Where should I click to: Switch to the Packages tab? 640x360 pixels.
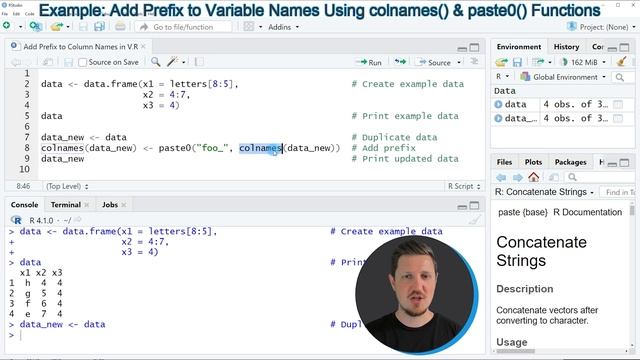pos(570,162)
